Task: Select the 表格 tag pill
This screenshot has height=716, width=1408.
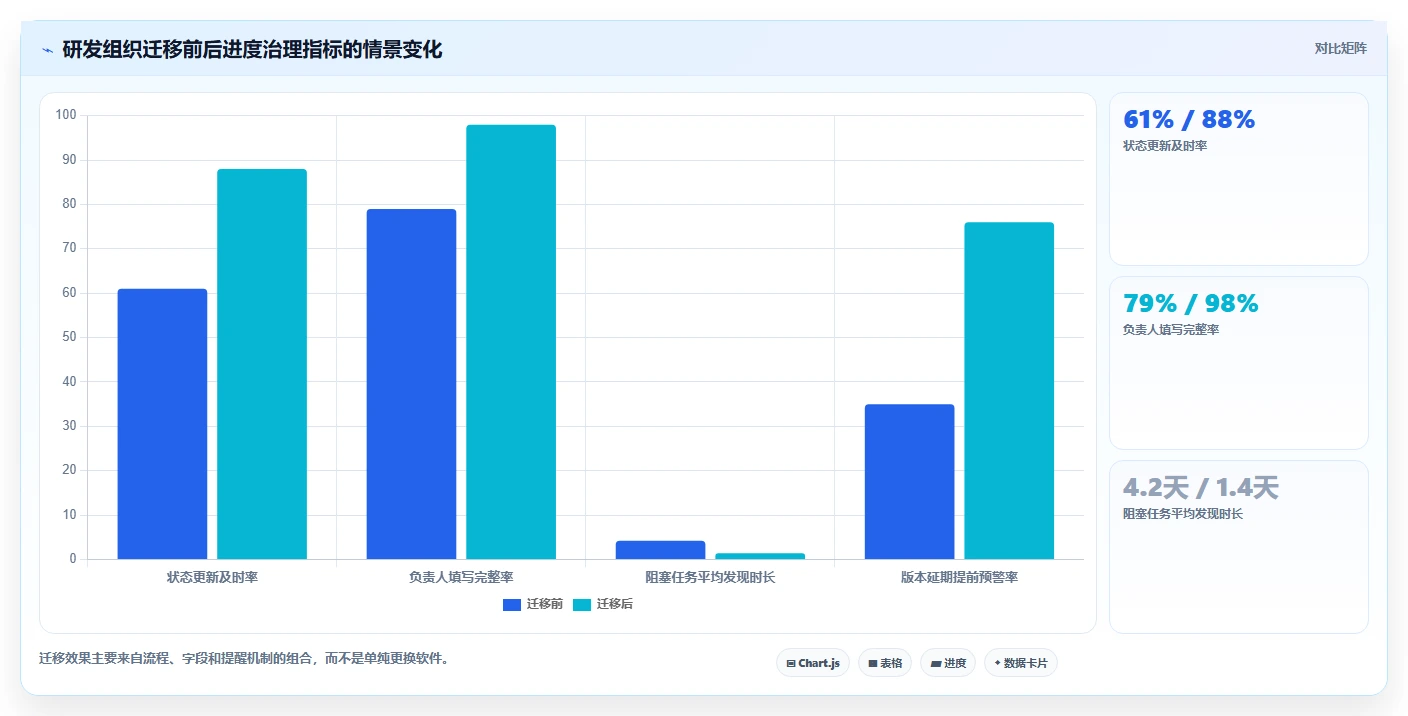Action: click(885, 663)
